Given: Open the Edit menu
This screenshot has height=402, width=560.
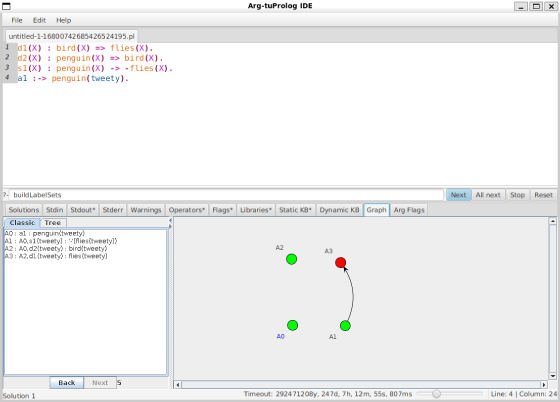Looking at the screenshot, I should click(39, 20).
